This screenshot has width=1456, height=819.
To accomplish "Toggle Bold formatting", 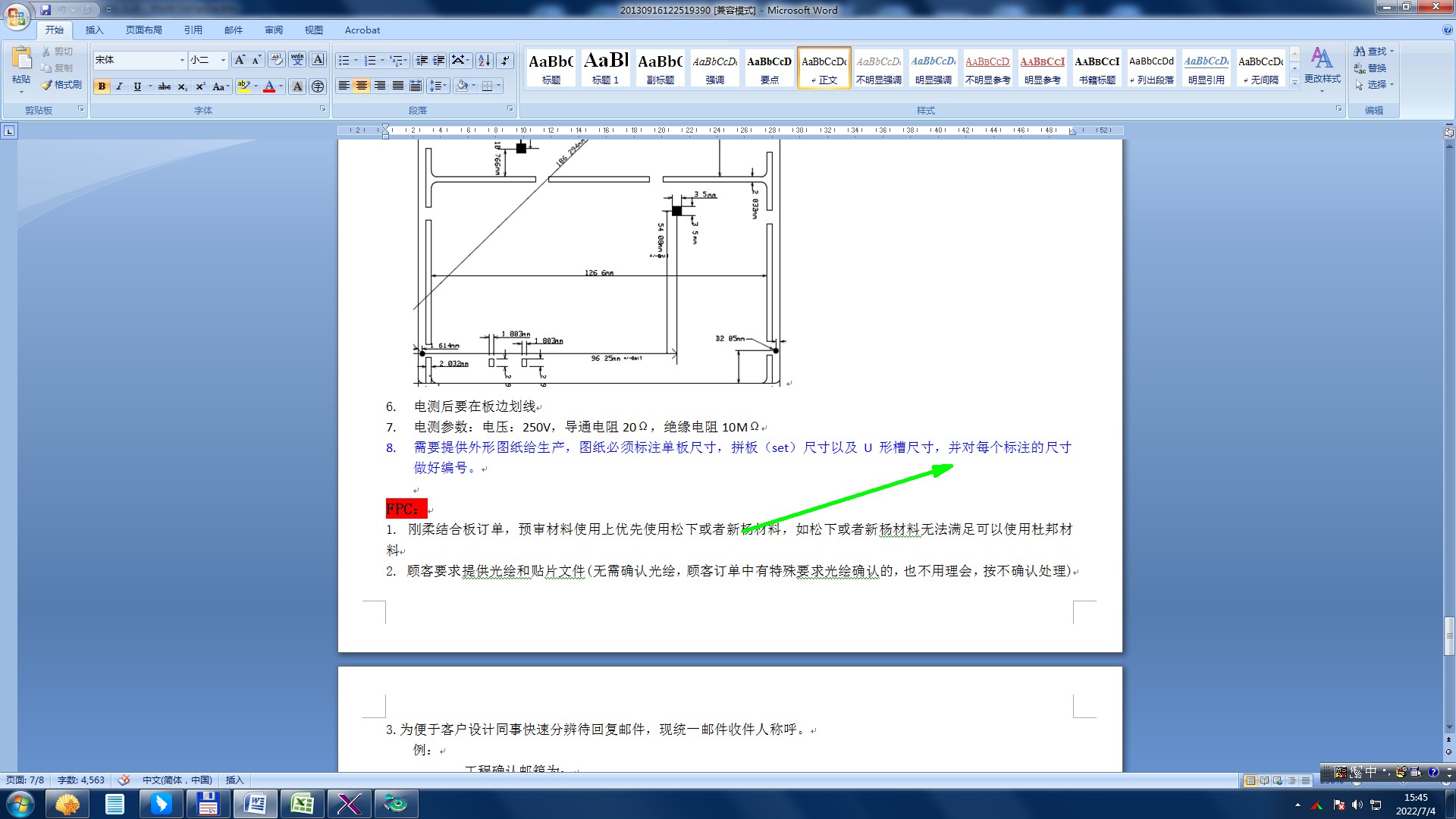I will coord(102,86).
